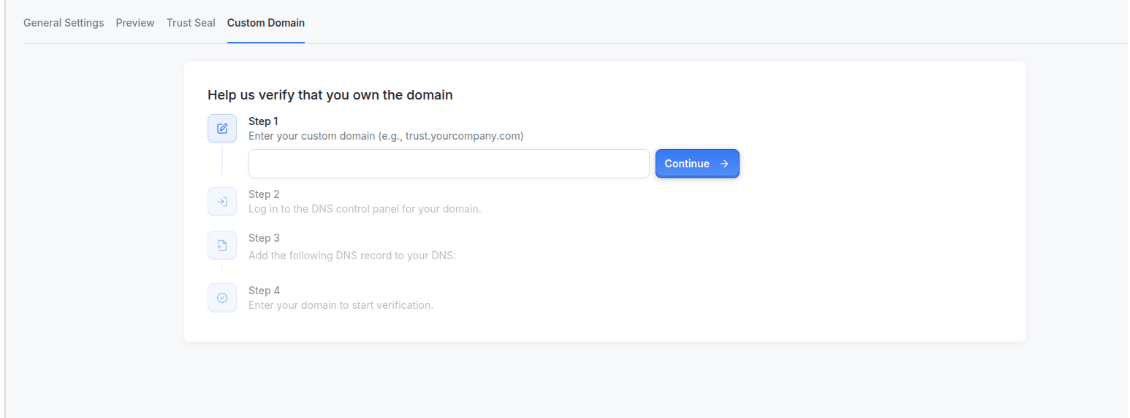Focus the custom domain input field

tap(449, 164)
